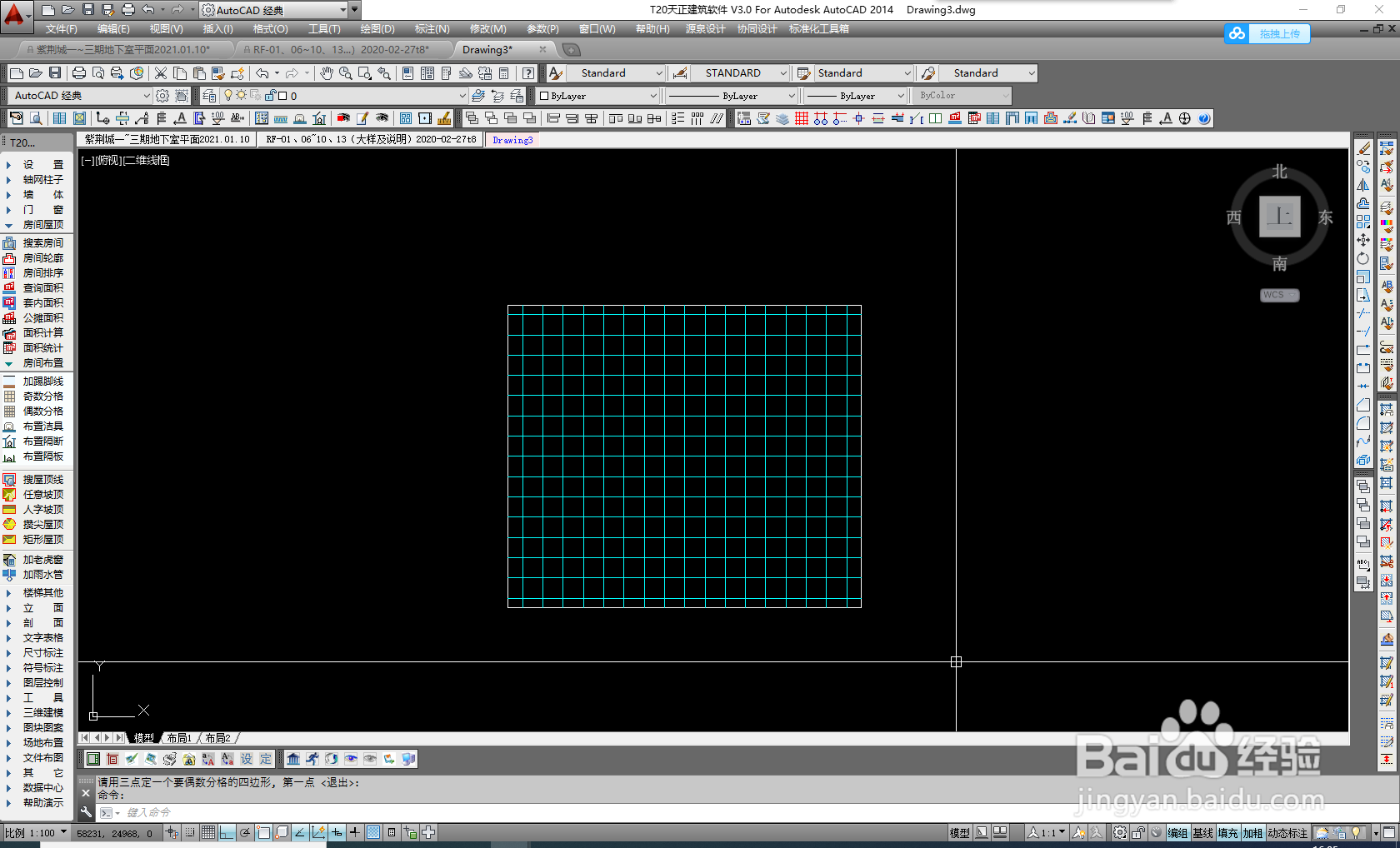Click the 拖拽上传 upload button
Image resolution: width=1400 pixels, height=848 pixels.
[1267, 34]
